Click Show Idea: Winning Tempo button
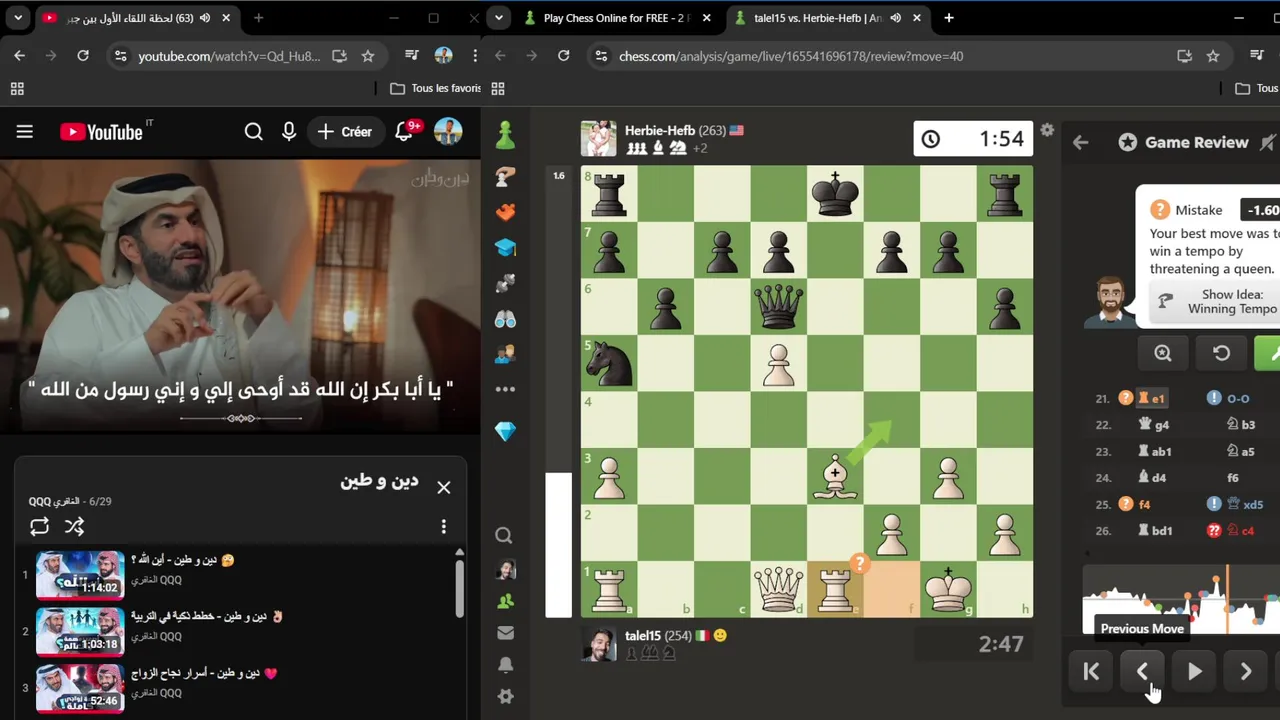This screenshot has height=720, width=1280. tap(1214, 301)
